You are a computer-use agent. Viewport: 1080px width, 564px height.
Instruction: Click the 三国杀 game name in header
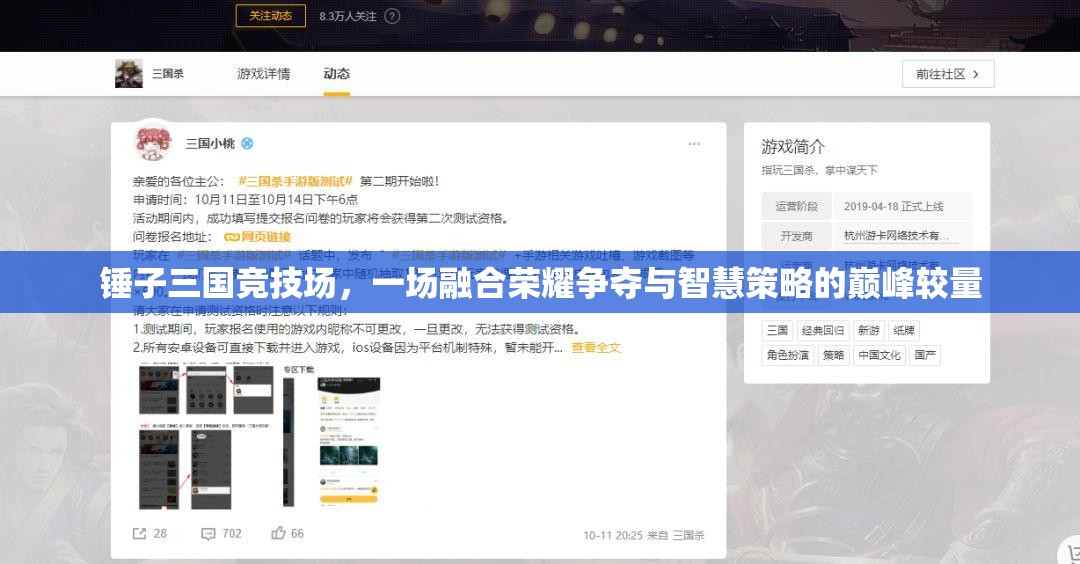(x=168, y=74)
